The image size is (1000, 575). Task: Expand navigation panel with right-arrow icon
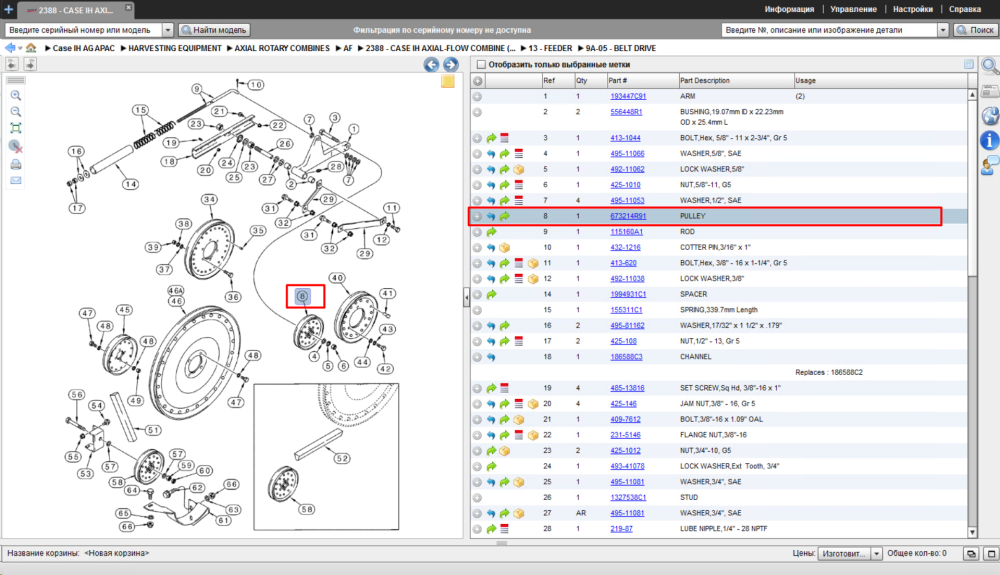(x=30, y=64)
